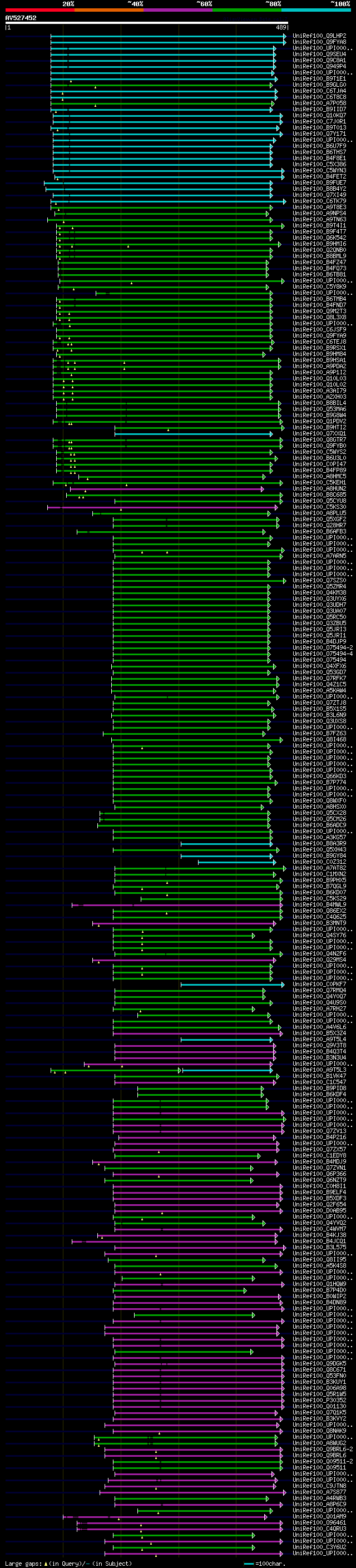The height and width of the screenshot is (1568, 356).
Task: Click the cyan alignment bar for UniRef100_Q7XXQ1
Action: click(x=194, y=434)
